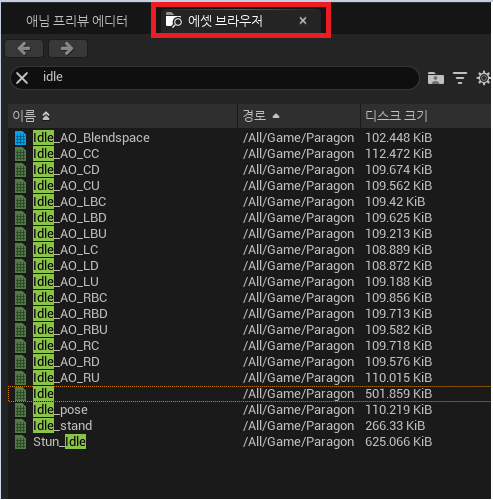Click the animation icon for Idle_AO_RU

[x=20, y=378]
